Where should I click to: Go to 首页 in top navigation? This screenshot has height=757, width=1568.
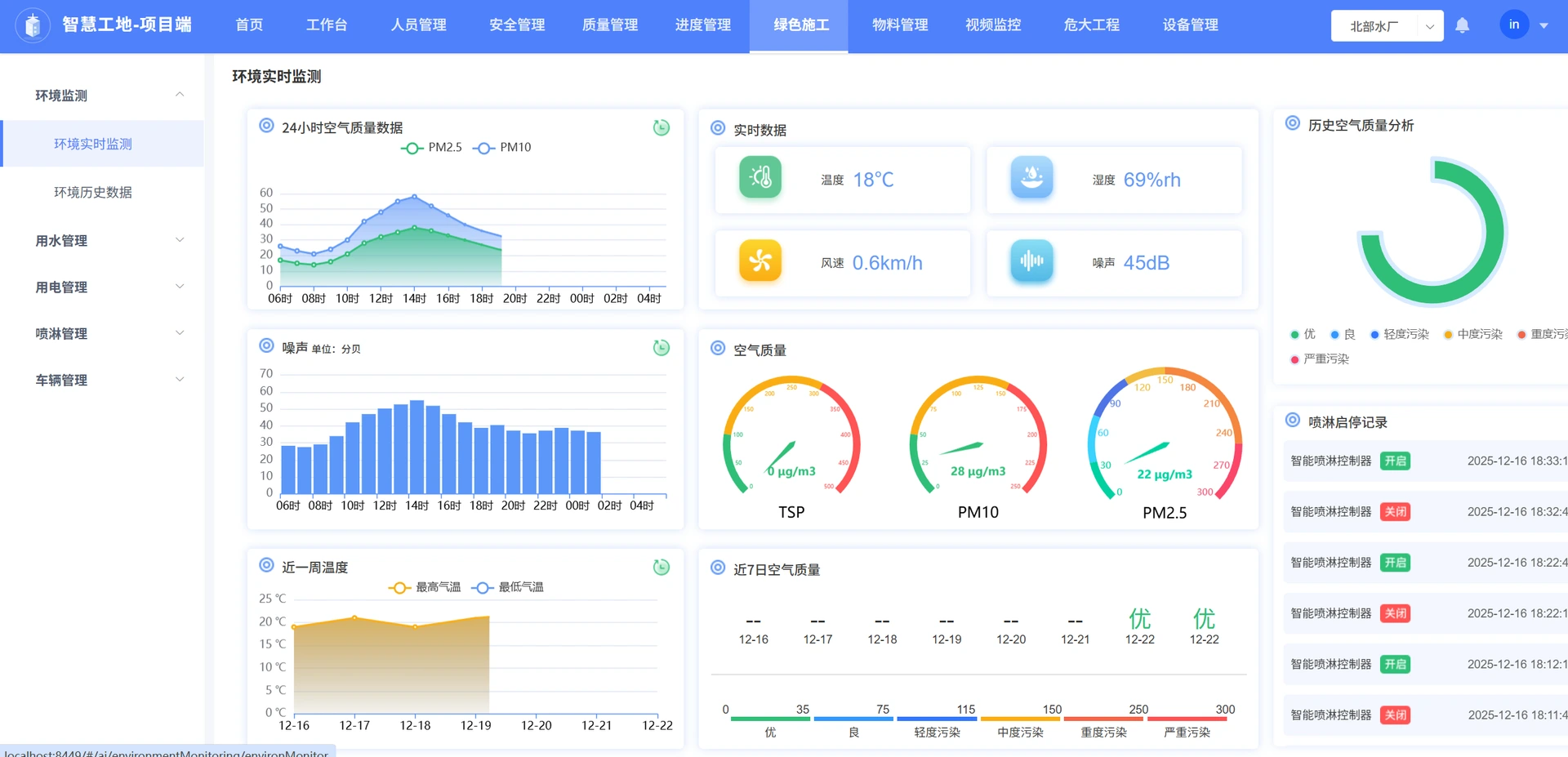249,25
